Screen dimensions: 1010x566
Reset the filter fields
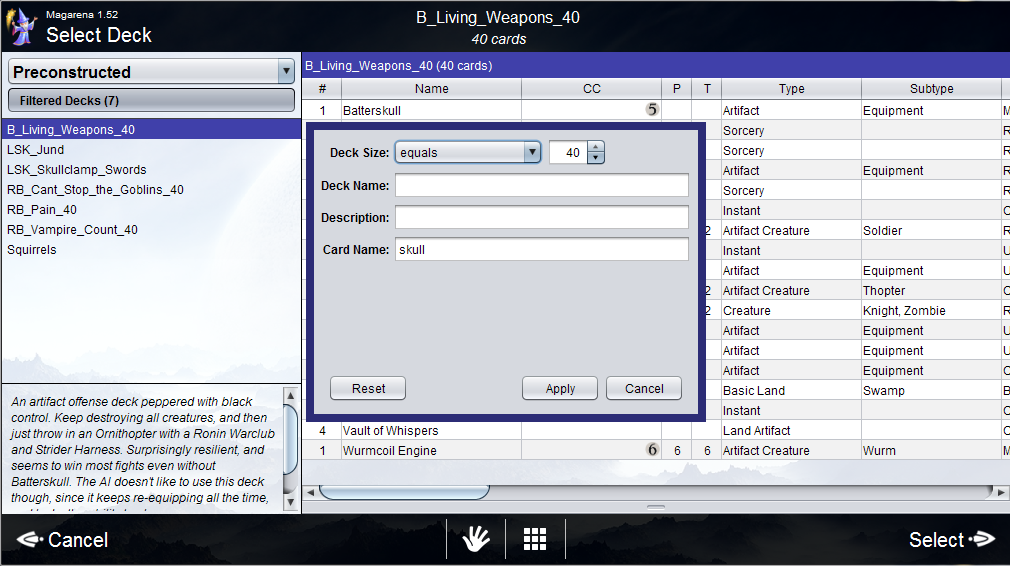[368, 389]
